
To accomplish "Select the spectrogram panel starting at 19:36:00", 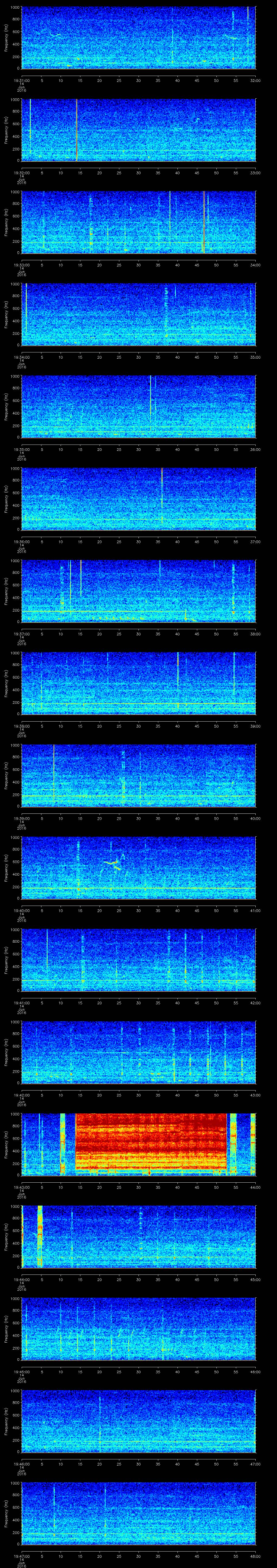I will pyautogui.click(x=139, y=499).
